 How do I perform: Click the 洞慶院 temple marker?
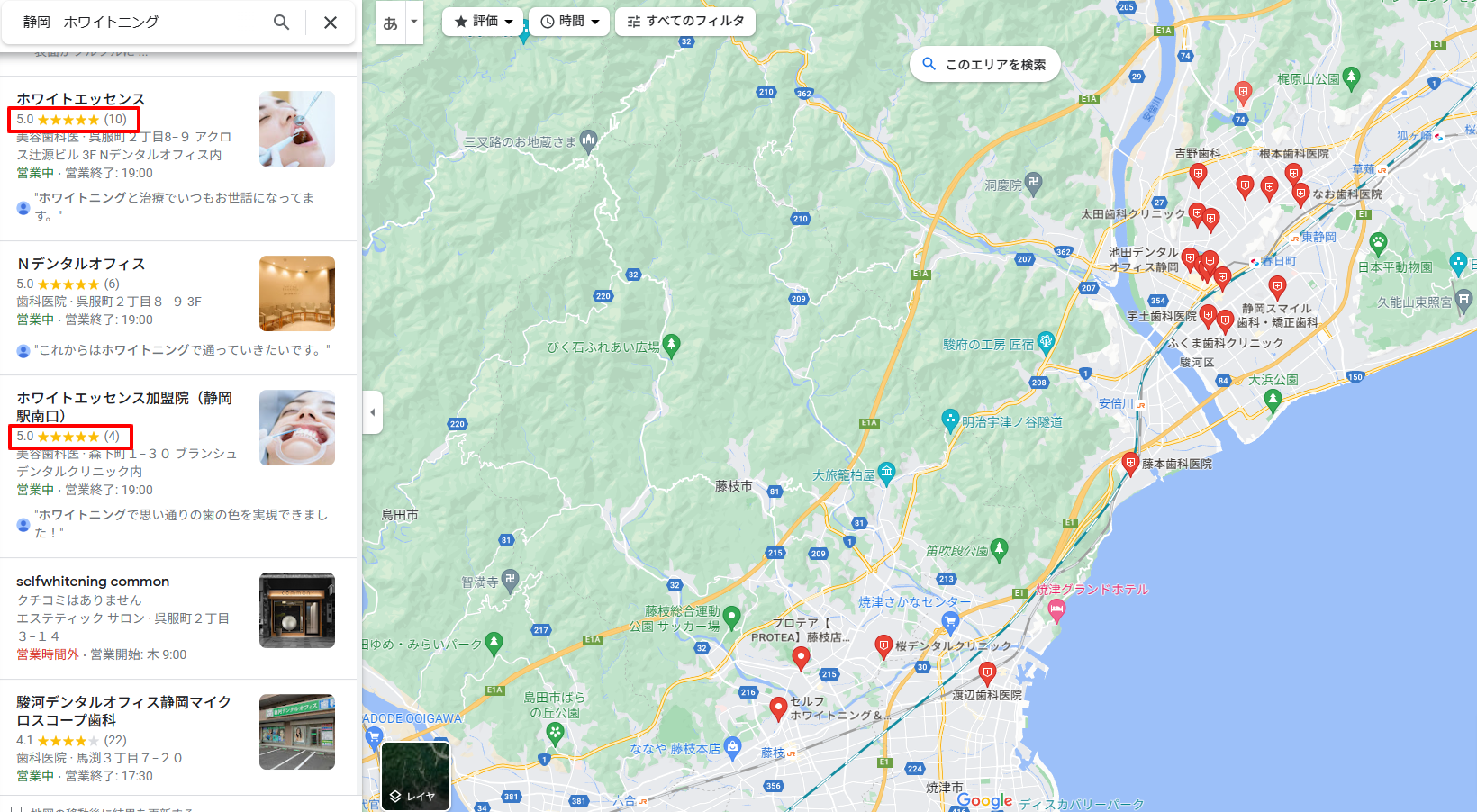(x=1033, y=183)
